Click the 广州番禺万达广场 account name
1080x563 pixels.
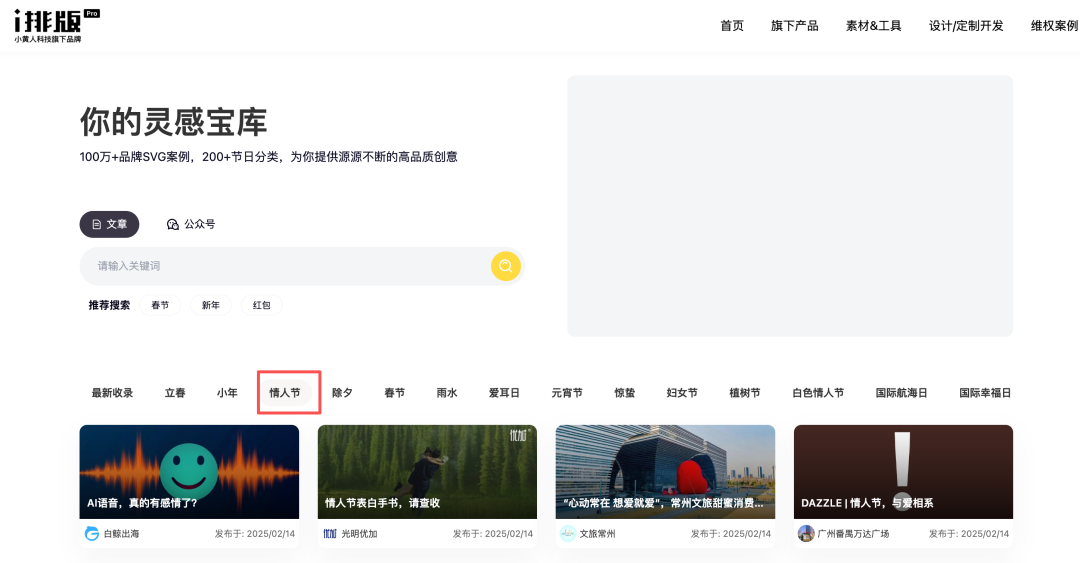click(853, 533)
